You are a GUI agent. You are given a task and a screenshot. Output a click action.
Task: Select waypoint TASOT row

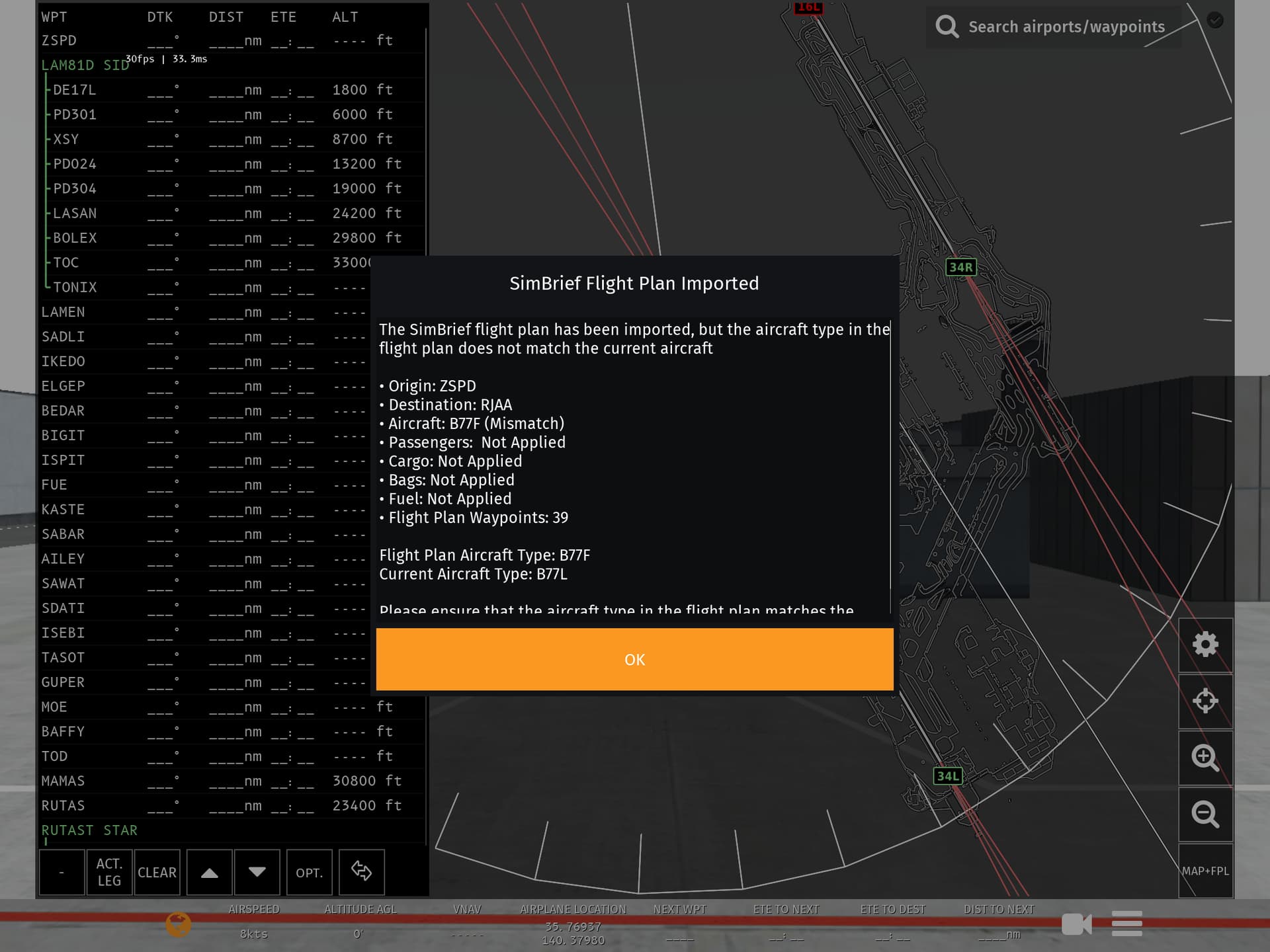205,658
